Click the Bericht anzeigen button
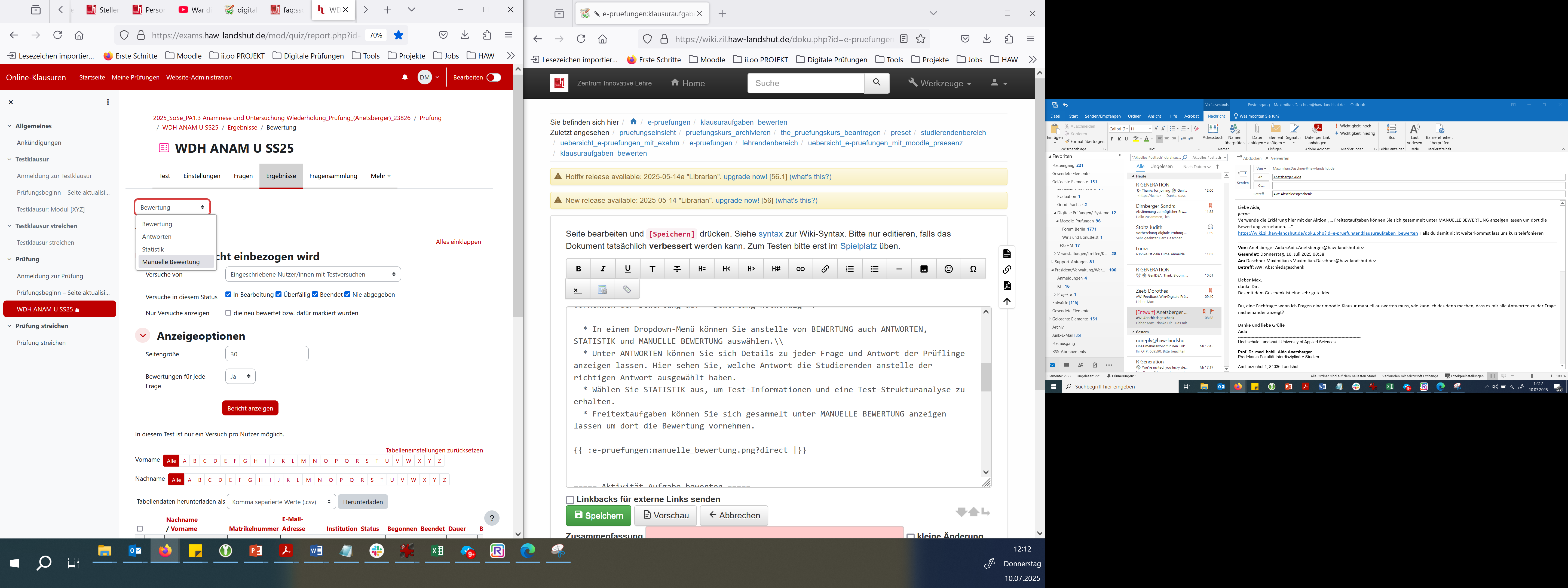The width and height of the screenshot is (1568, 588). click(x=250, y=408)
